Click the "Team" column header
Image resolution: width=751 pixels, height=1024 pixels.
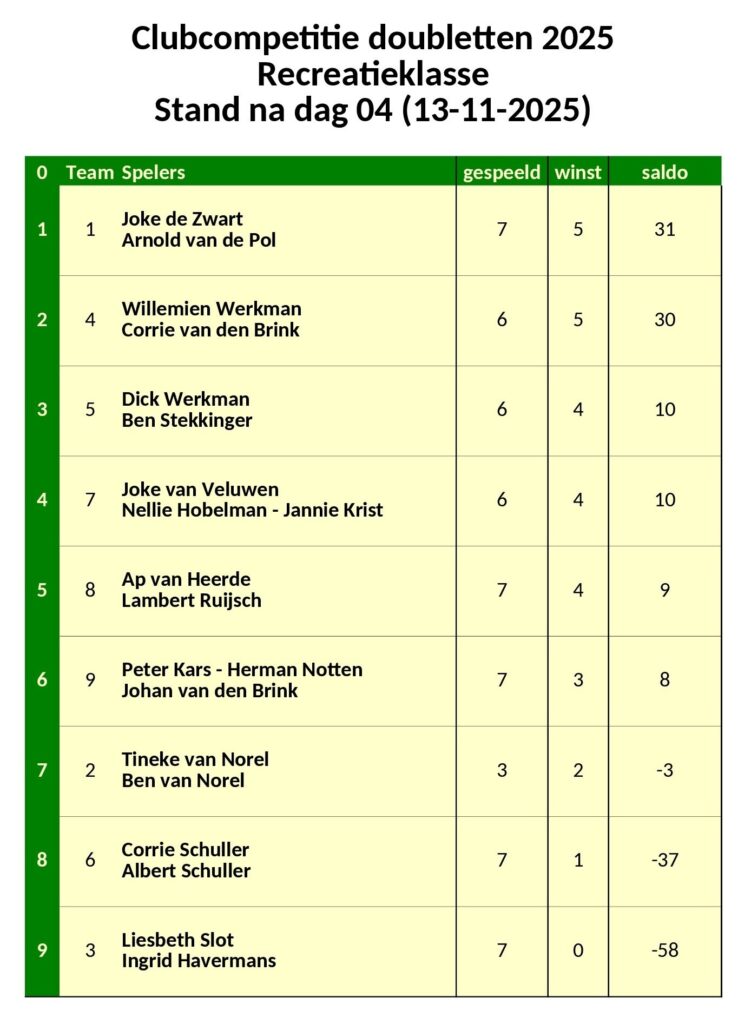(90, 172)
